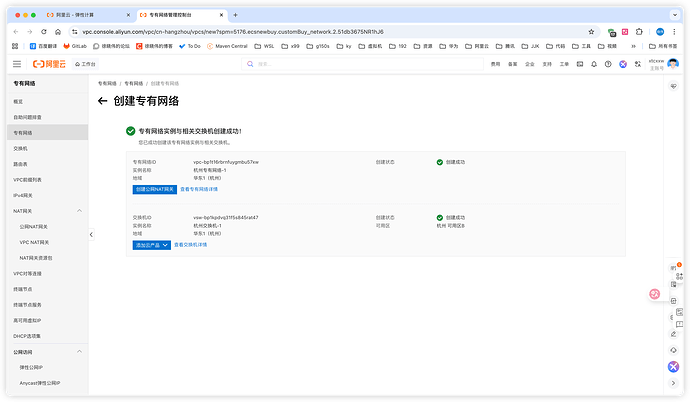Image resolution: width=690 pixels, height=402 pixels.
Task: Click the 创建公网NAT网关 button
Action: click(154, 188)
